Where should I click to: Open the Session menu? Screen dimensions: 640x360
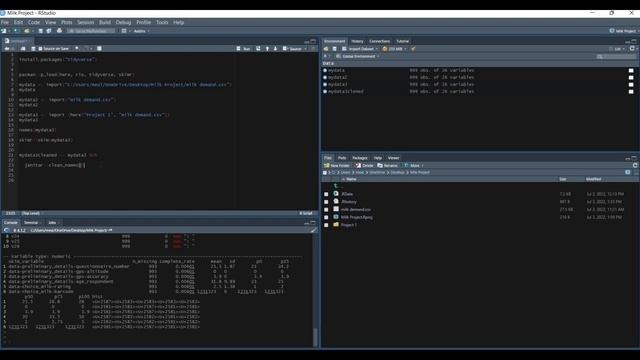(85, 22)
